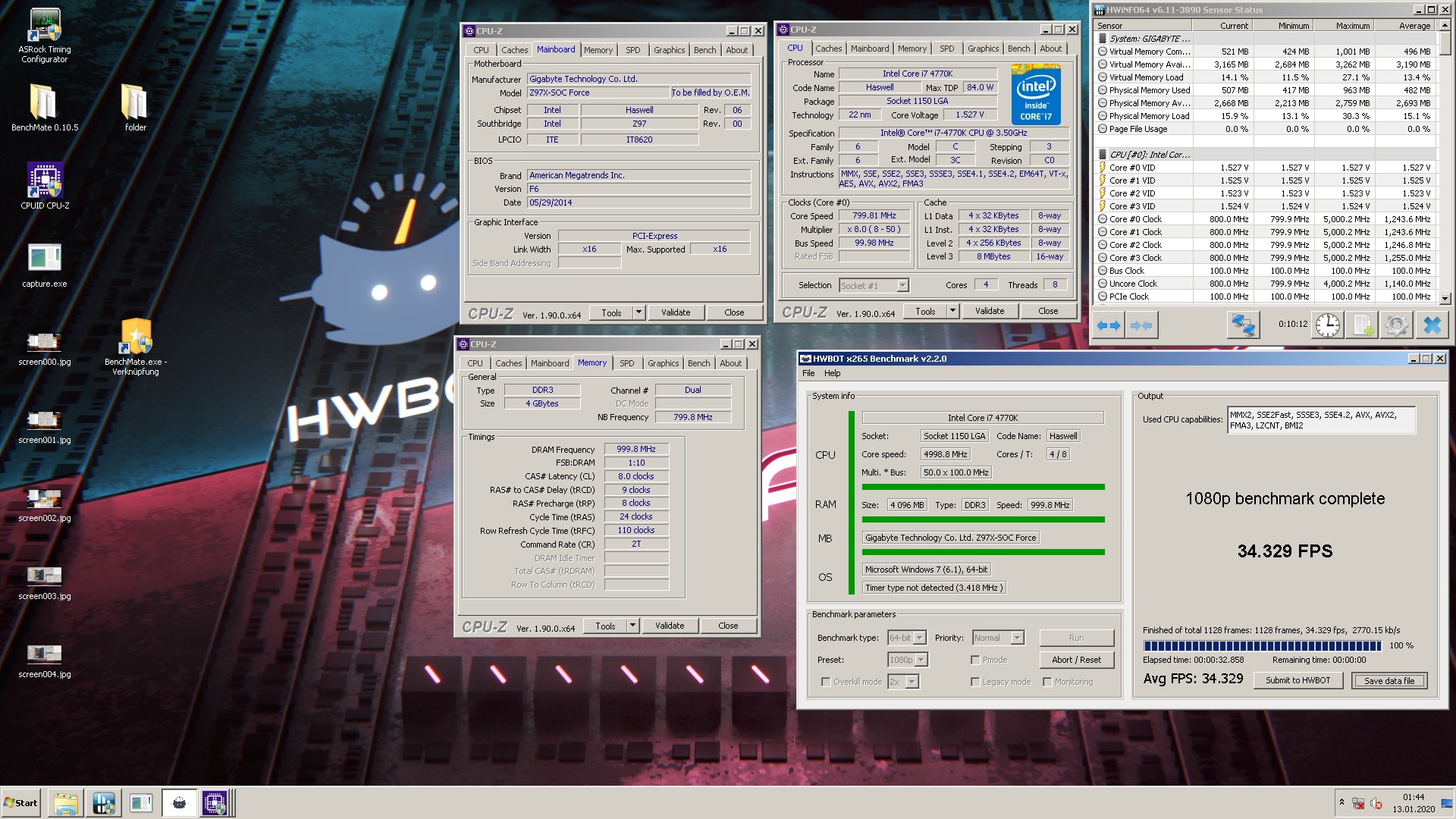The image size is (1456, 819).
Task: Click Close in Mainboard CPU-Z window
Action: pyautogui.click(x=734, y=312)
